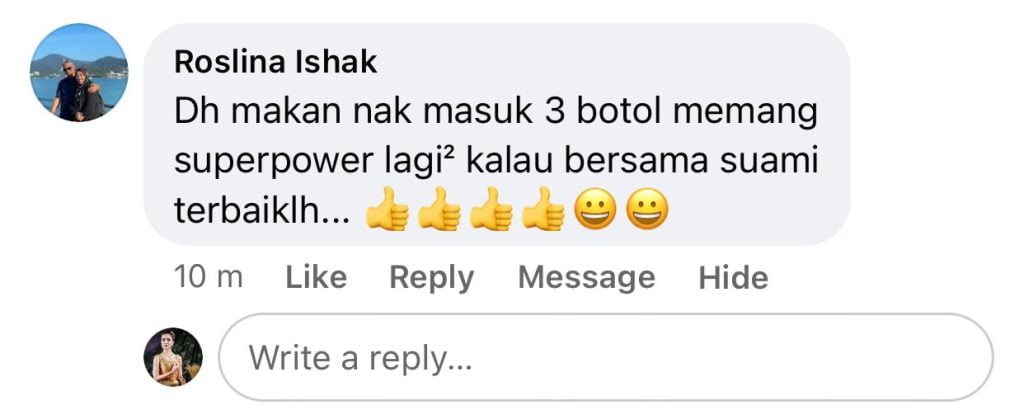Send a Message to the commenter

click(586, 278)
